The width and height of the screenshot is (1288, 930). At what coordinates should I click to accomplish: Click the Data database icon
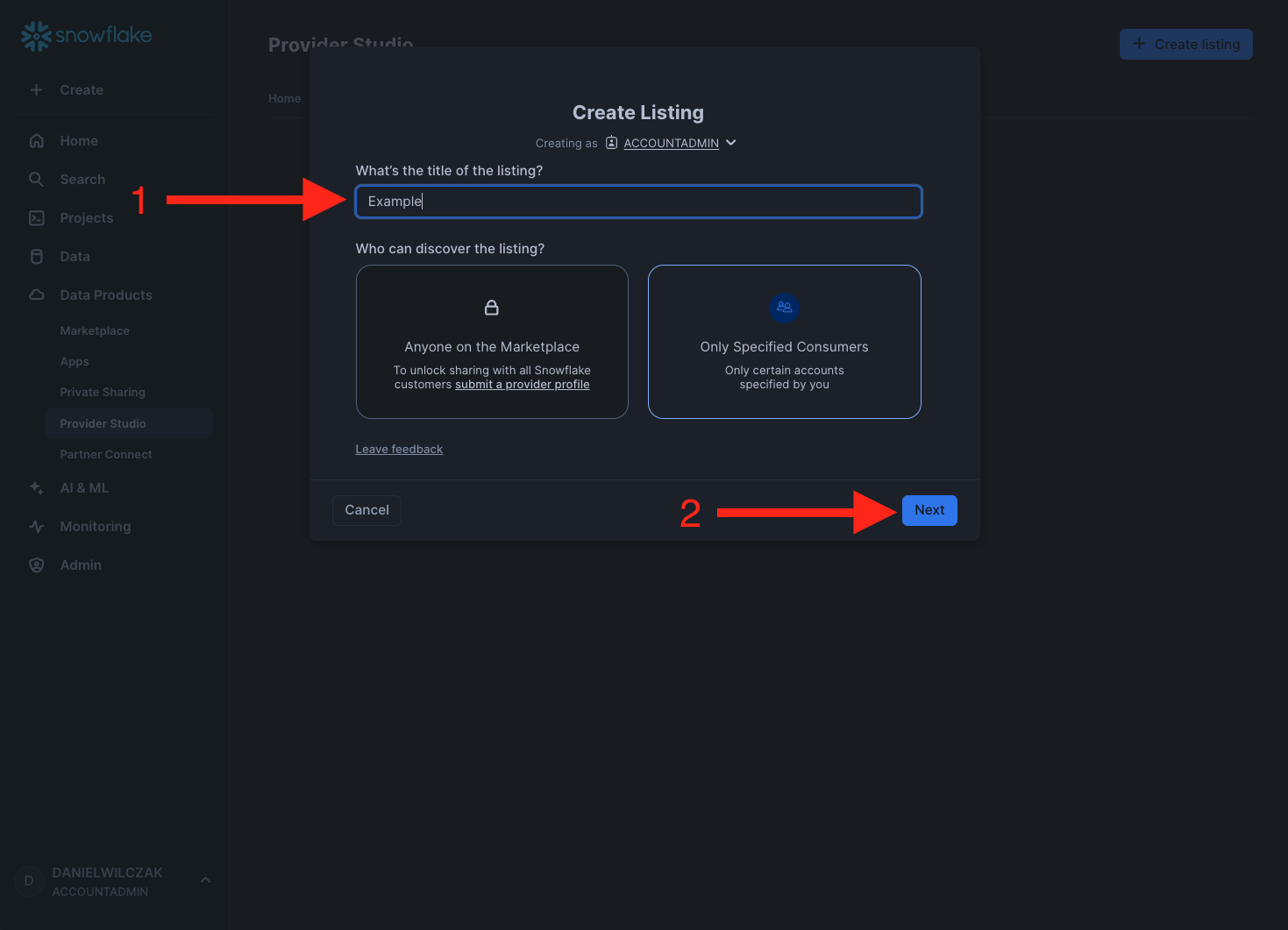click(x=37, y=257)
